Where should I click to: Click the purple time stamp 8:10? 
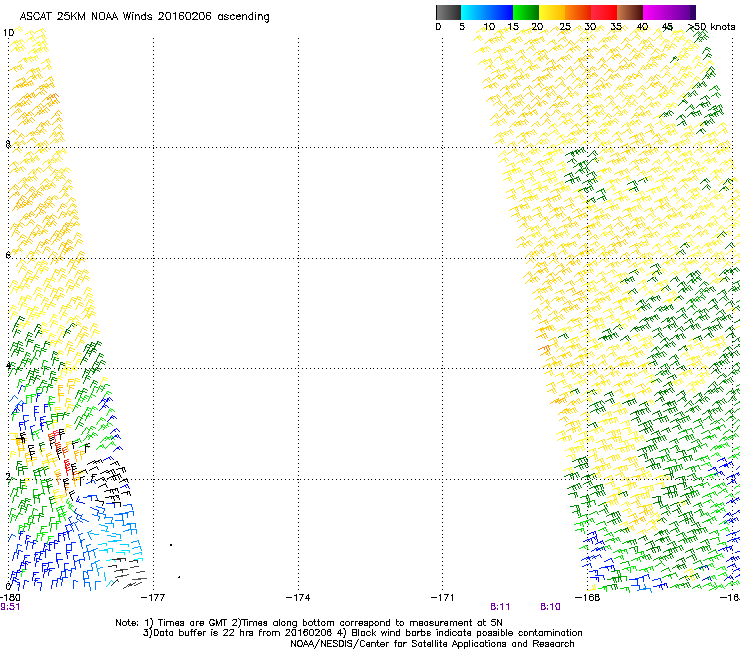(x=550, y=607)
